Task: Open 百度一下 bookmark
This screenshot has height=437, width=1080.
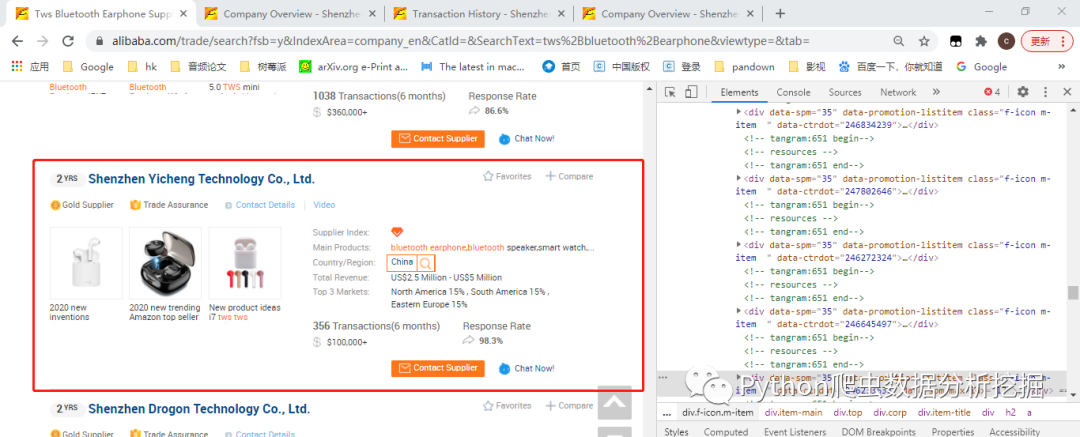Action: click(x=891, y=67)
